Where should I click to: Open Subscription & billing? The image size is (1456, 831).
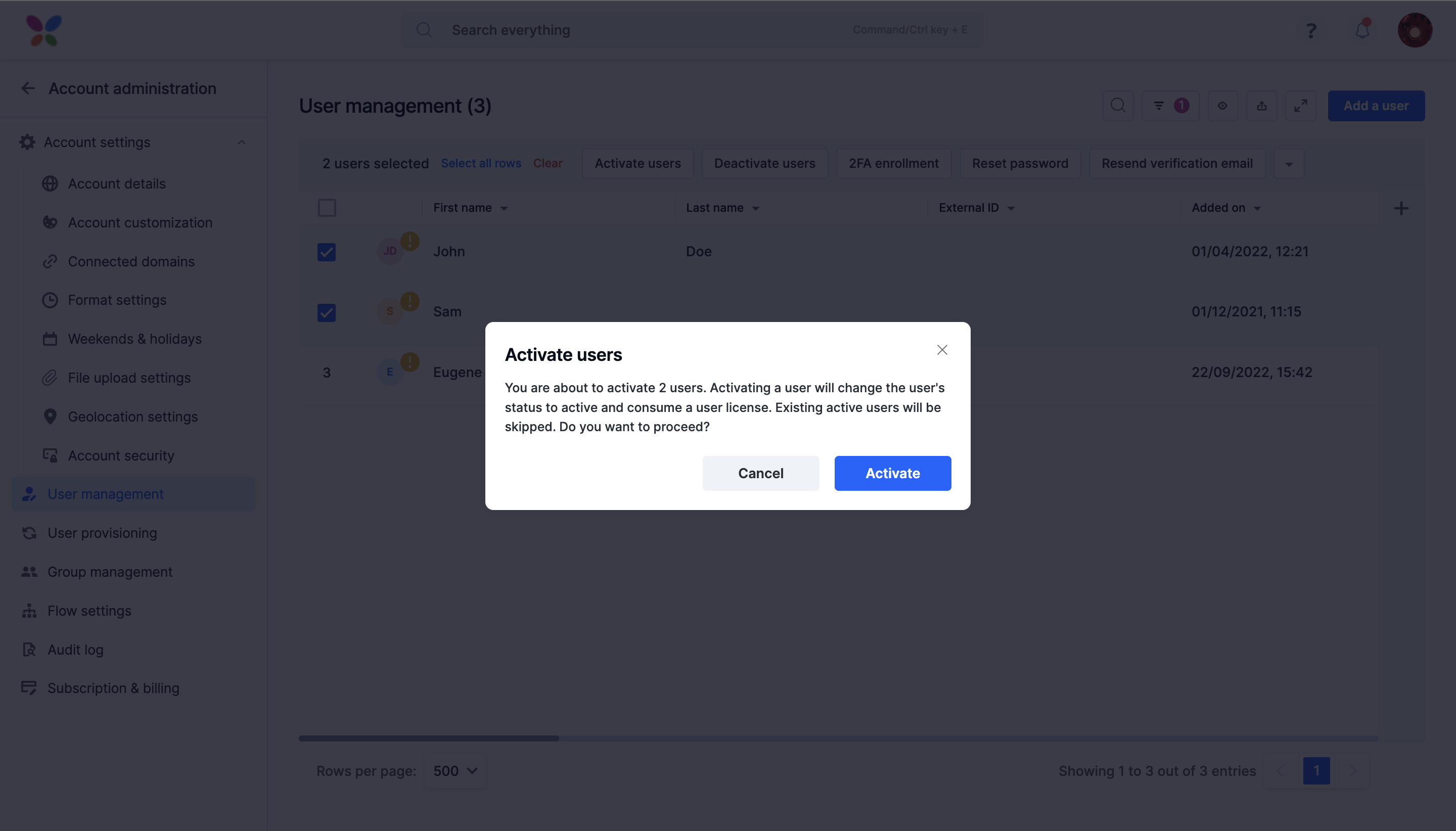113,688
